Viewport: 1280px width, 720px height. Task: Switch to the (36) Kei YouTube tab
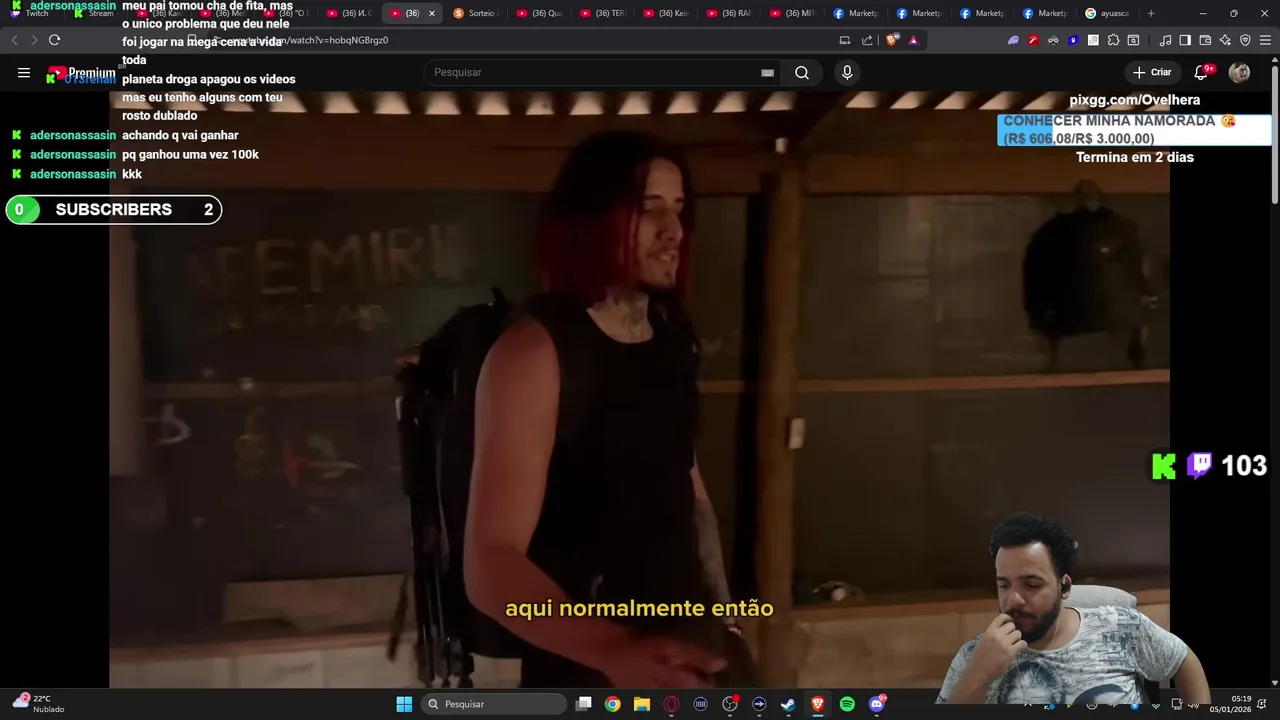click(666, 13)
